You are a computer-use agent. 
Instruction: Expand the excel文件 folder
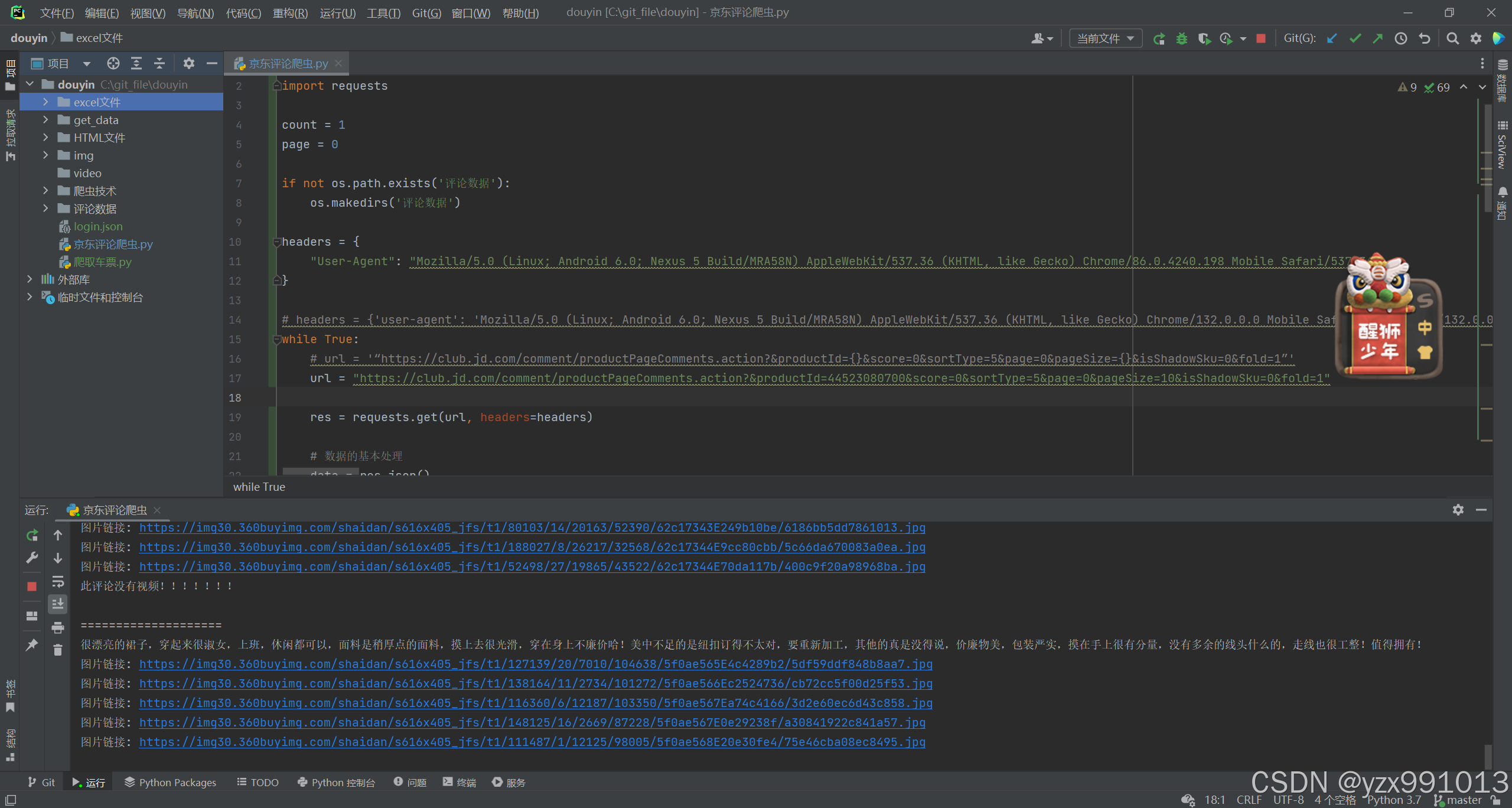45,102
